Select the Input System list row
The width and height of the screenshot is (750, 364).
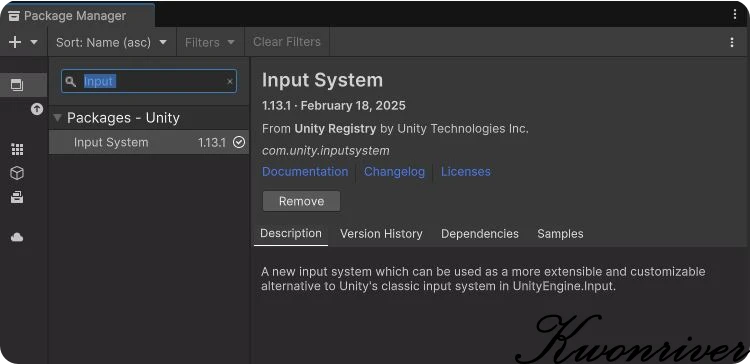pyautogui.click(x=149, y=142)
